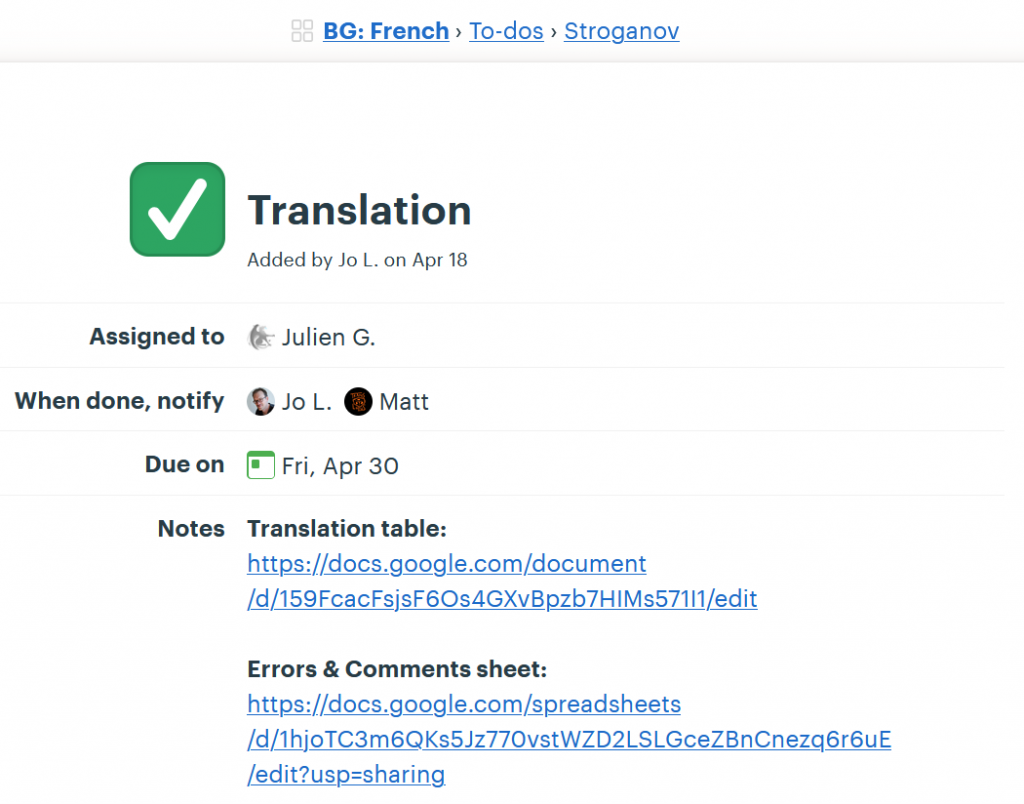Click the Assigned to field label

coord(157,336)
